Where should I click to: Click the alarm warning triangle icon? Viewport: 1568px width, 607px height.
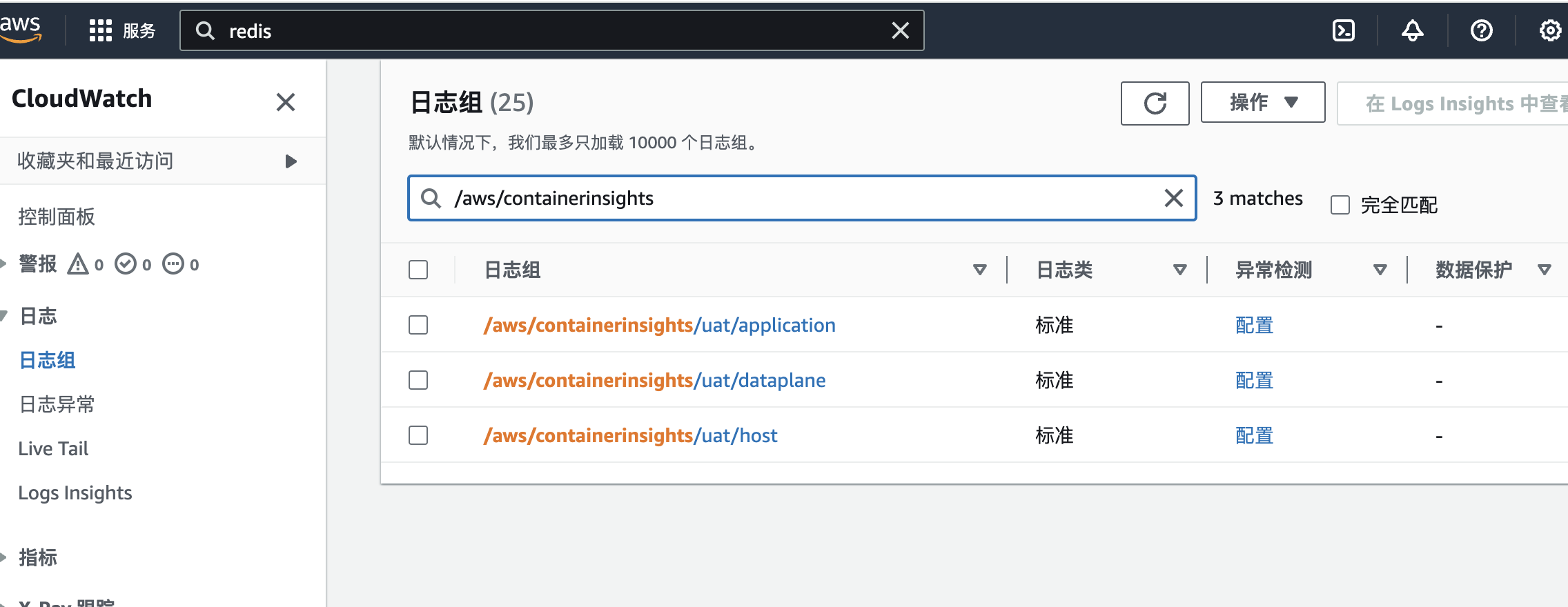pos(78,264)
